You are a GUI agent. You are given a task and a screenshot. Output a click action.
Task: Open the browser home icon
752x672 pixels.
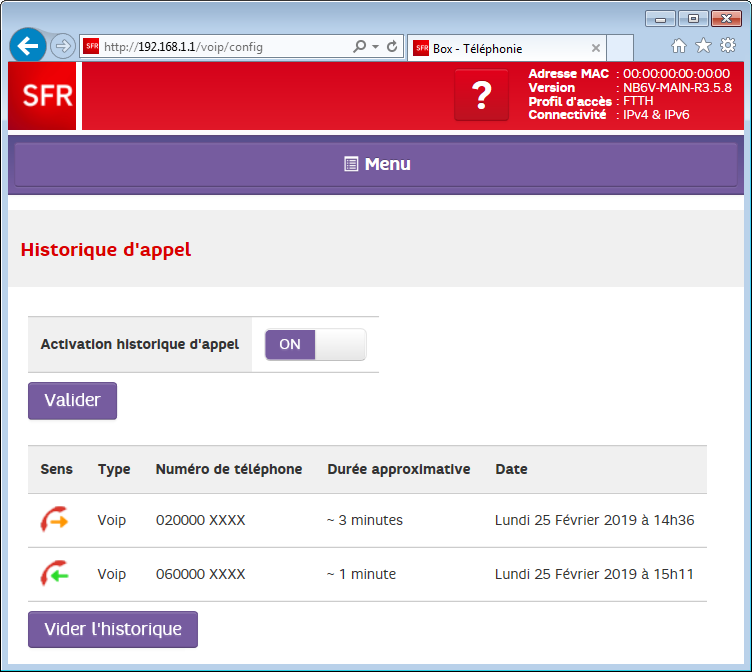[679, 46]
